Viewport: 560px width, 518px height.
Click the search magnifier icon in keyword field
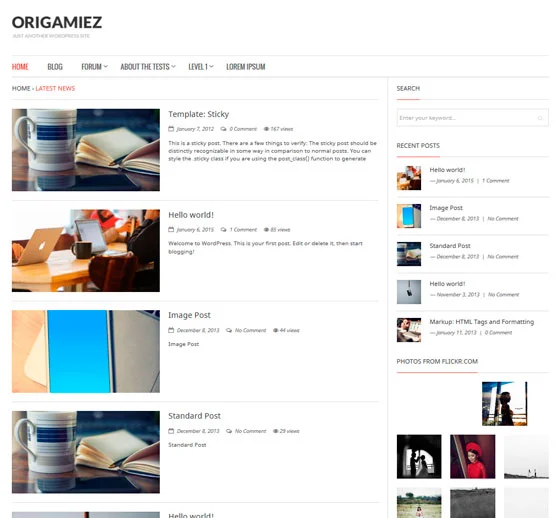tap(540, 118)
